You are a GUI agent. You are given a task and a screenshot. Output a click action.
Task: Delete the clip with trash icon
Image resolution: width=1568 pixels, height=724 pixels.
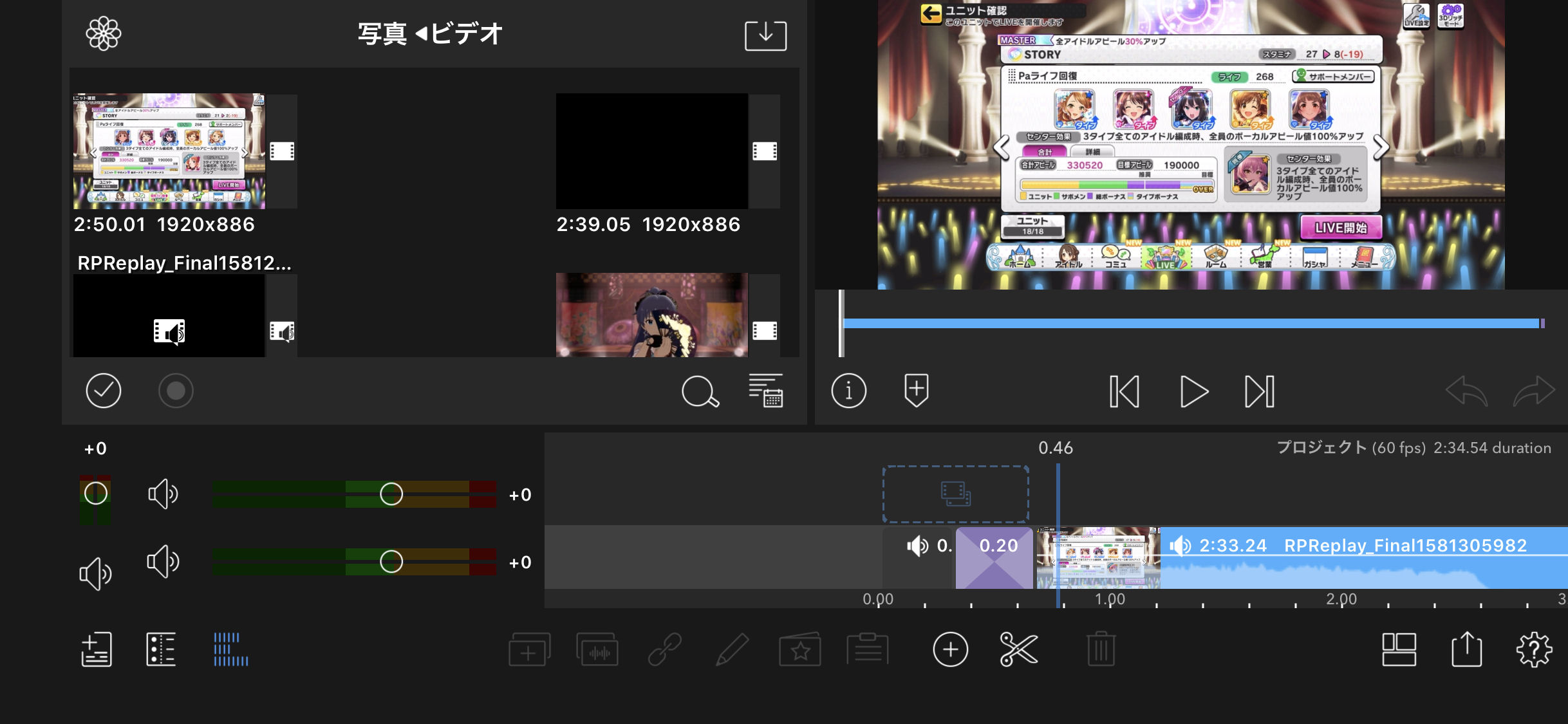(x=1101, y=649)
